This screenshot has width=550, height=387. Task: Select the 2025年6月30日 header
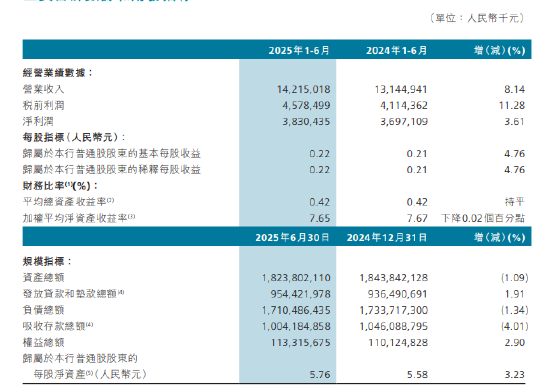292,238
